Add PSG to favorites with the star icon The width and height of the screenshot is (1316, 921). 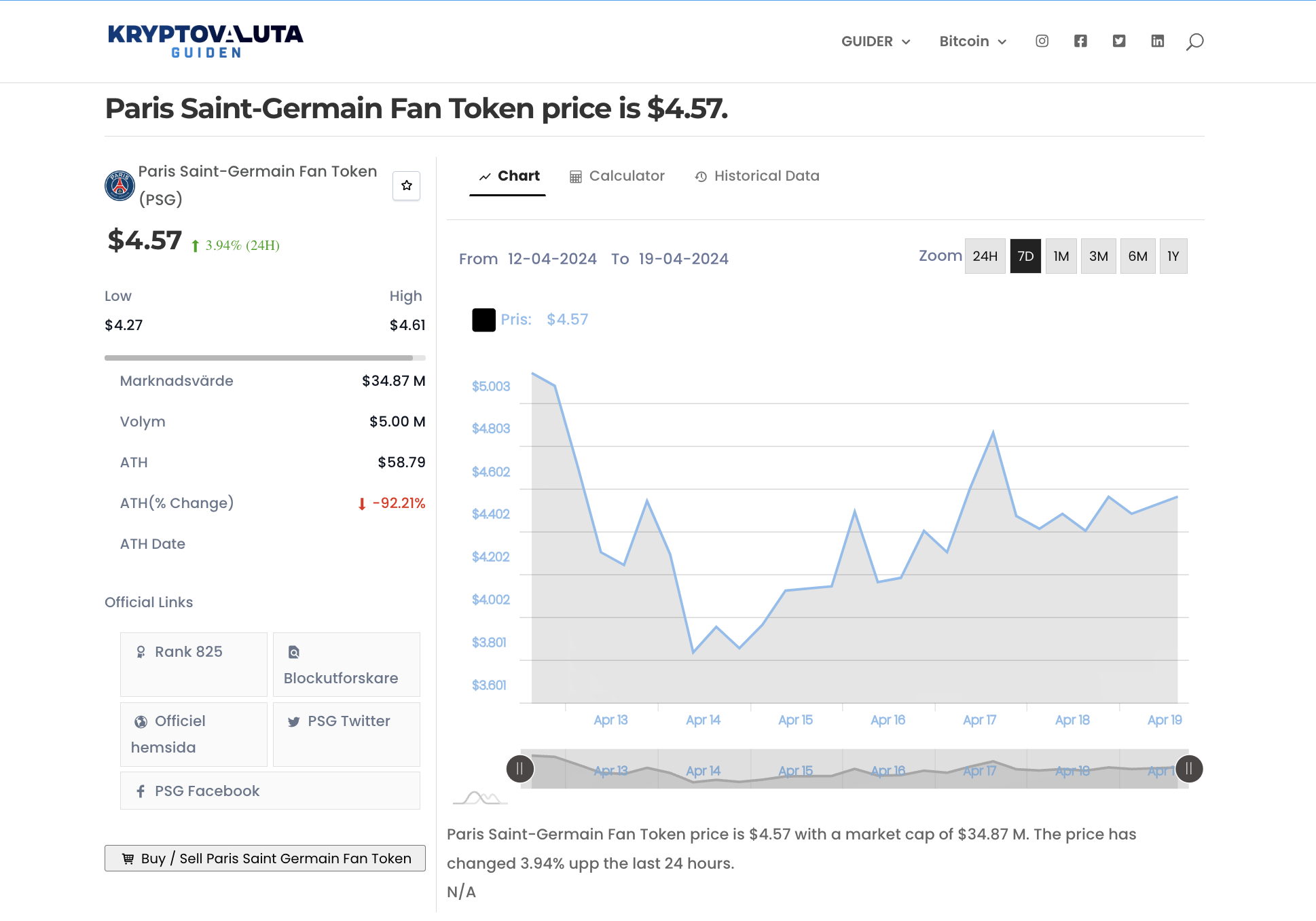coord(406,185)
